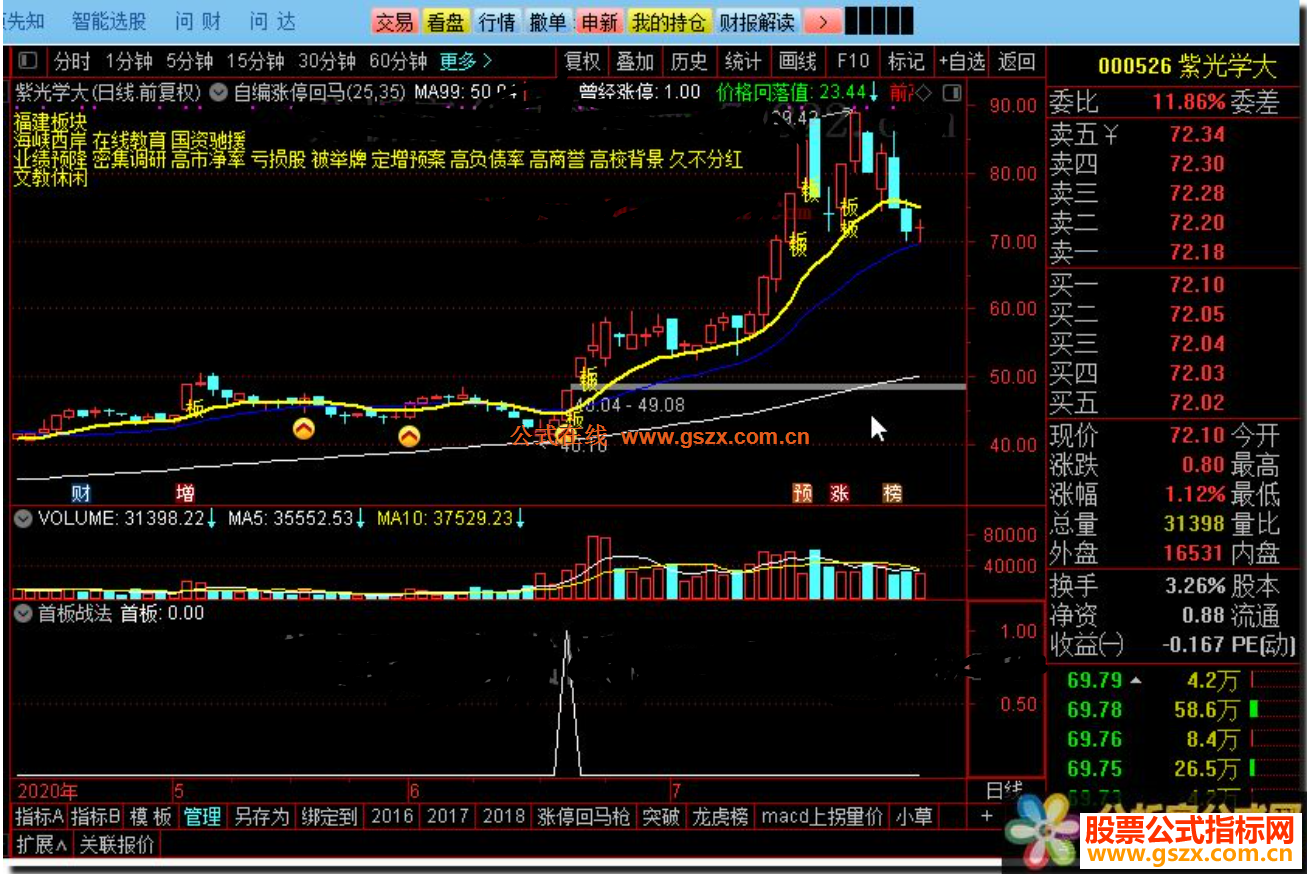This screenshot has height=874, width=1307.
Task: Click the 管理 tab
Action: (202, 817)
